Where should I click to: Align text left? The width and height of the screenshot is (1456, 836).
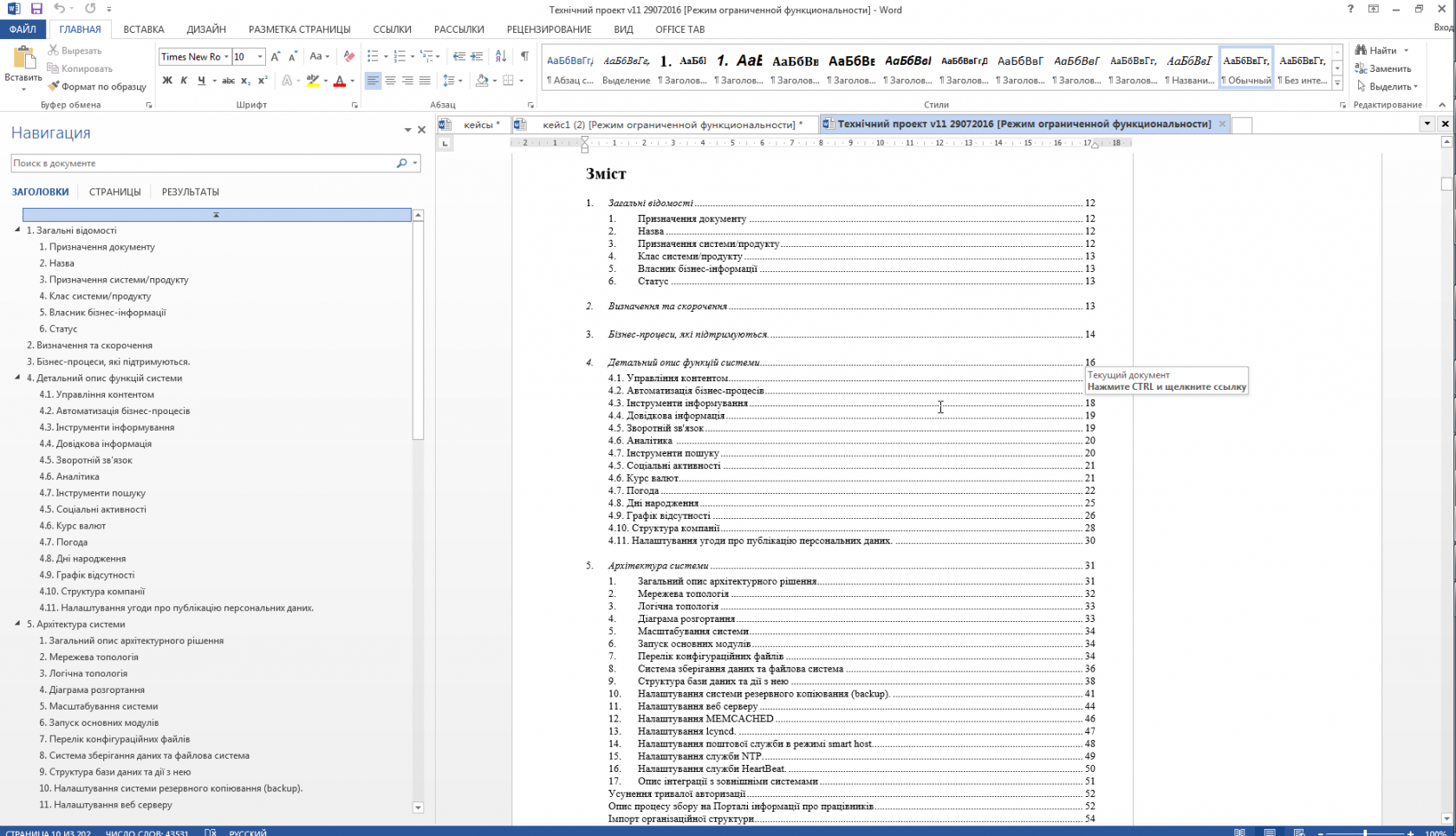(x=373, y=81)
